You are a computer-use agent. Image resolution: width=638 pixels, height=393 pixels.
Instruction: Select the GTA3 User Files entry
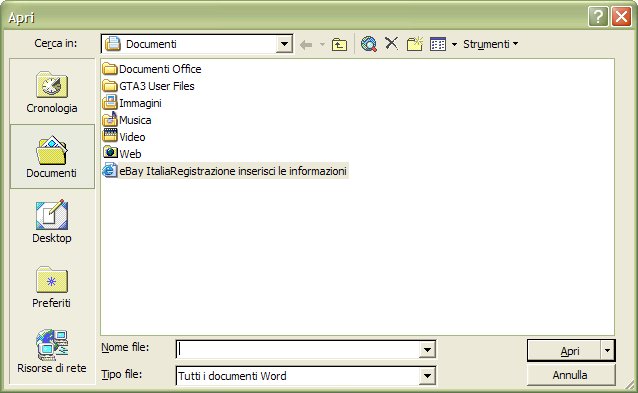[x=157, y=86]
